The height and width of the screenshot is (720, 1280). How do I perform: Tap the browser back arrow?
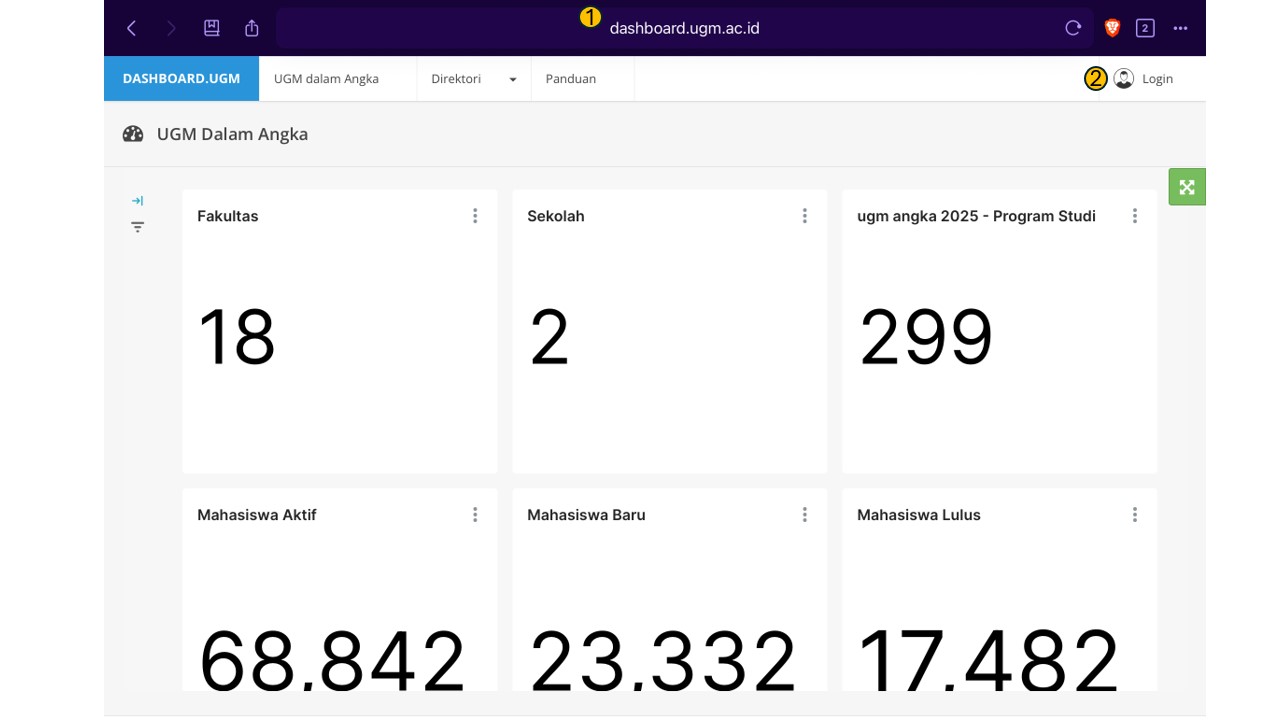pos(131,28)
